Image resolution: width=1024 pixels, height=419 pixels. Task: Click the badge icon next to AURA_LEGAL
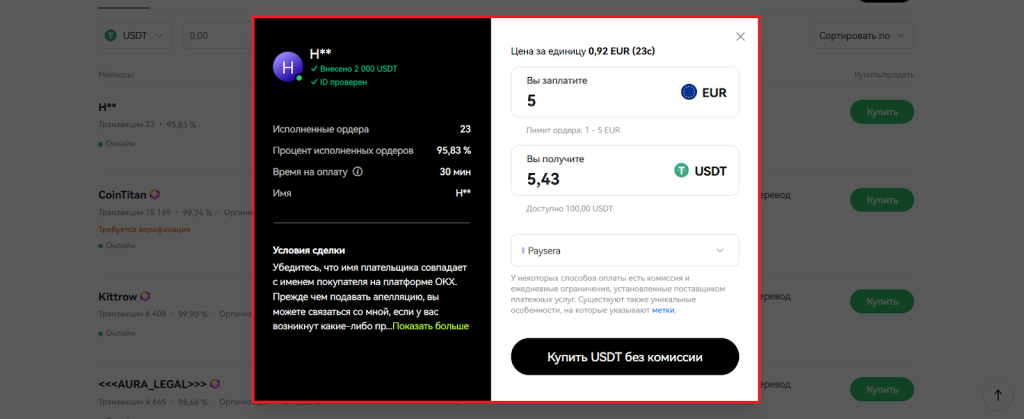(213, 383)
